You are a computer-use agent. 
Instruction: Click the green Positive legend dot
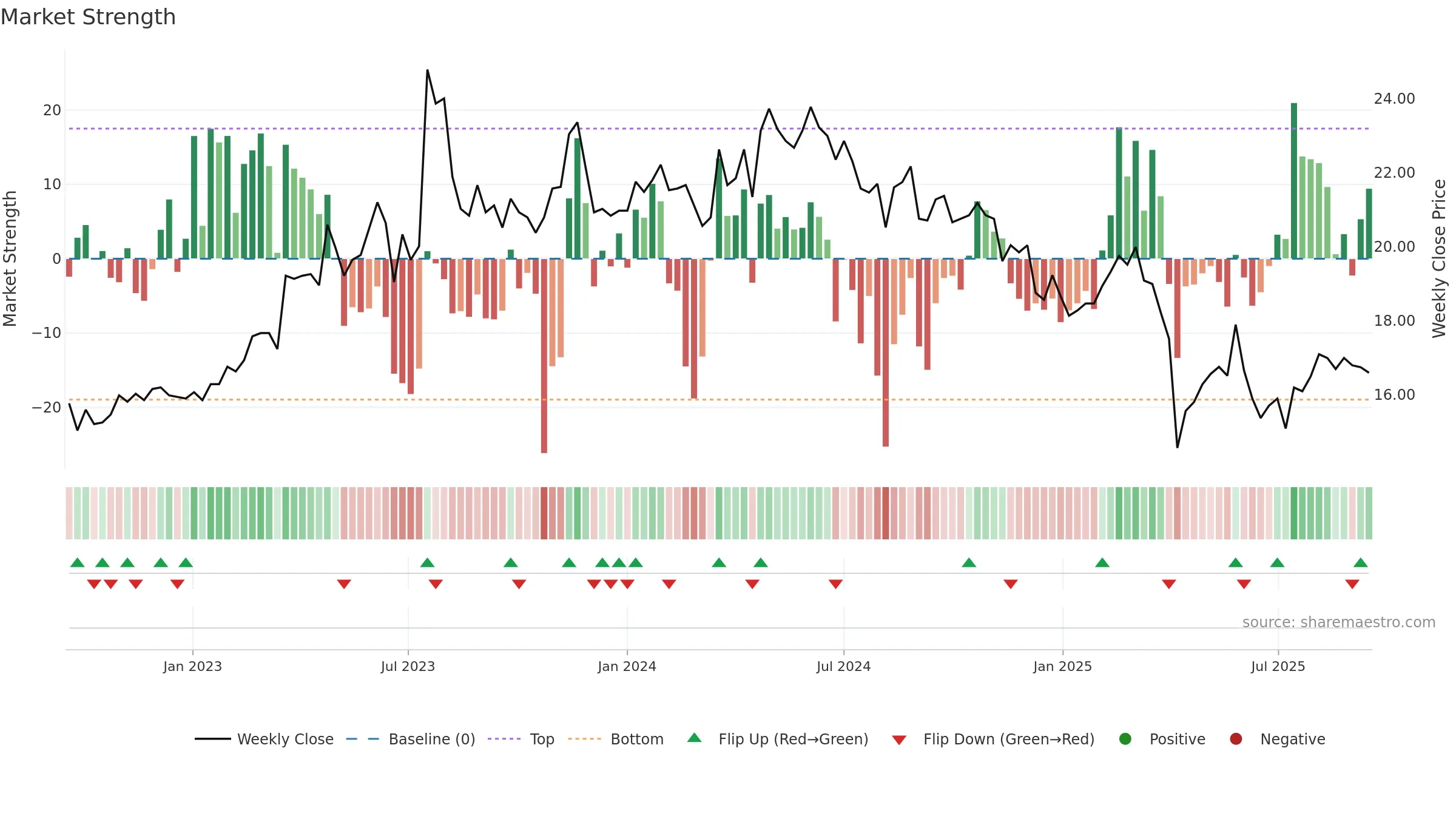1125,739
